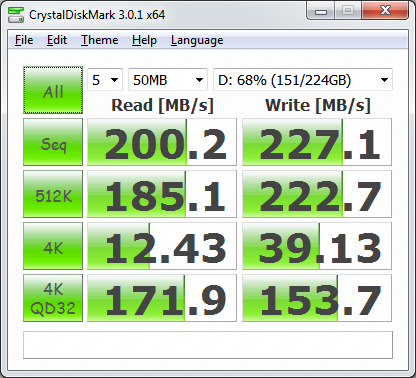The height and width of the screenshot is (378, 416).
Task: Select the 4K QD32 read result 171.9
Action: (x=162, y=298)
